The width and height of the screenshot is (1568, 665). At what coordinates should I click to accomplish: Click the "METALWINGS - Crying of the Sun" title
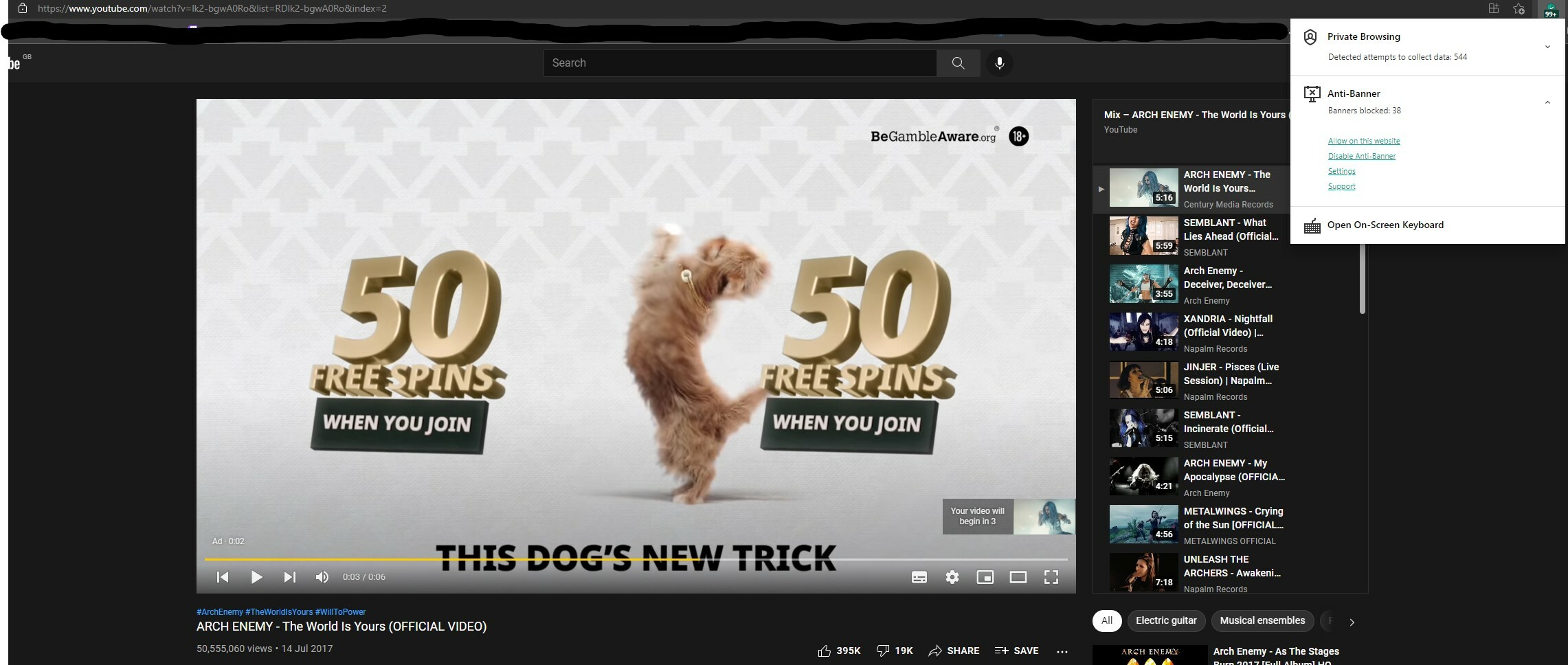tap(1233, 518)
